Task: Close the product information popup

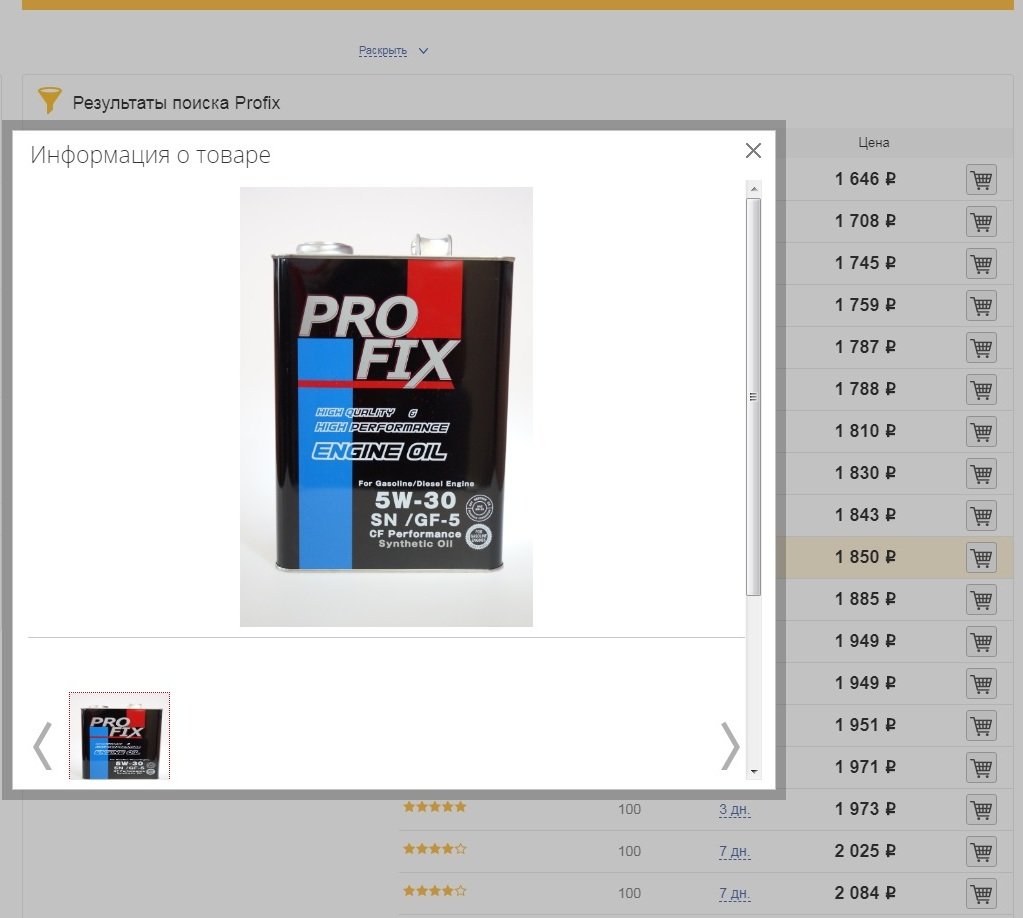Action: pos(753,151)
